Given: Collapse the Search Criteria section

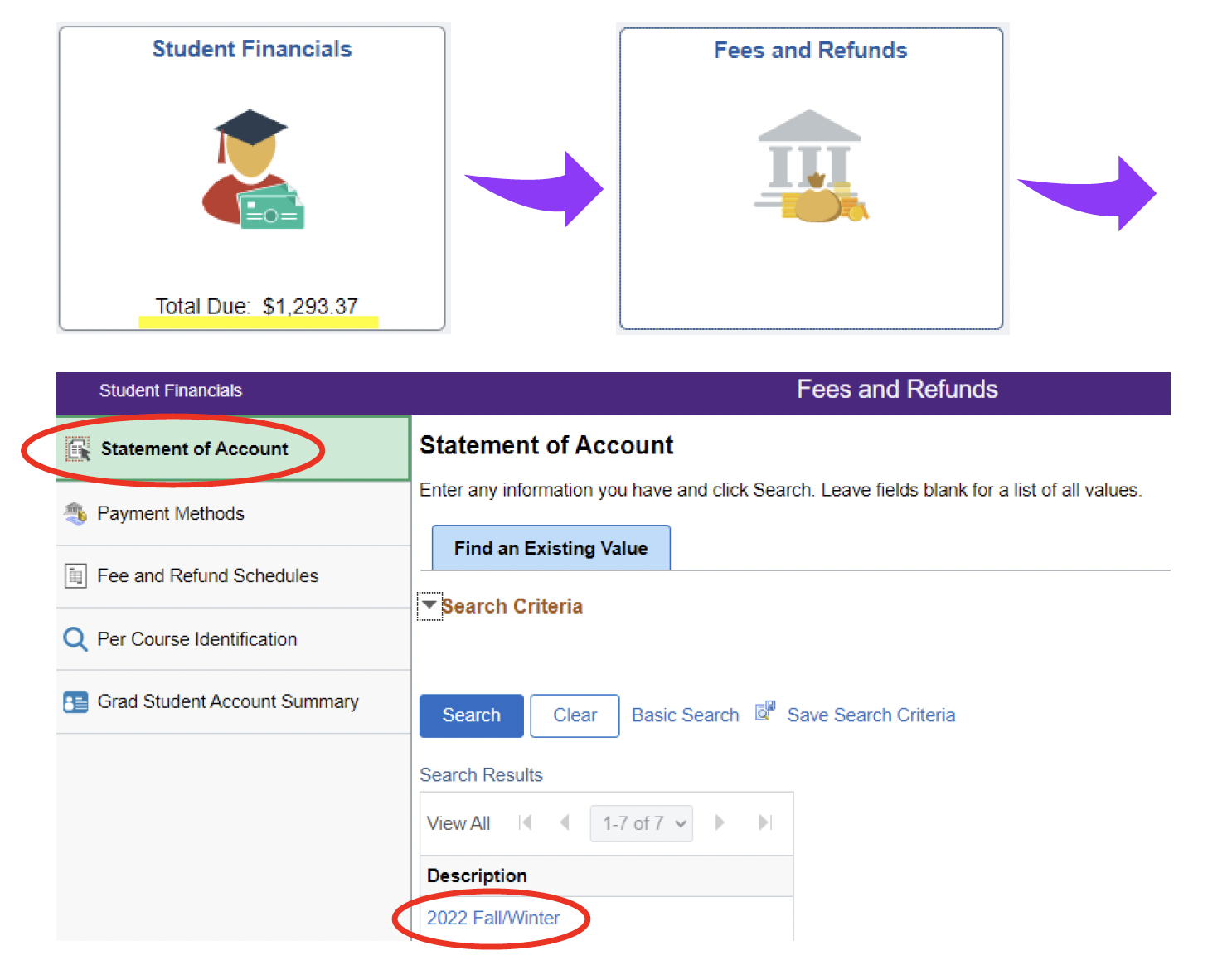Looking at the screenshot, I should (x=429, y=606).
